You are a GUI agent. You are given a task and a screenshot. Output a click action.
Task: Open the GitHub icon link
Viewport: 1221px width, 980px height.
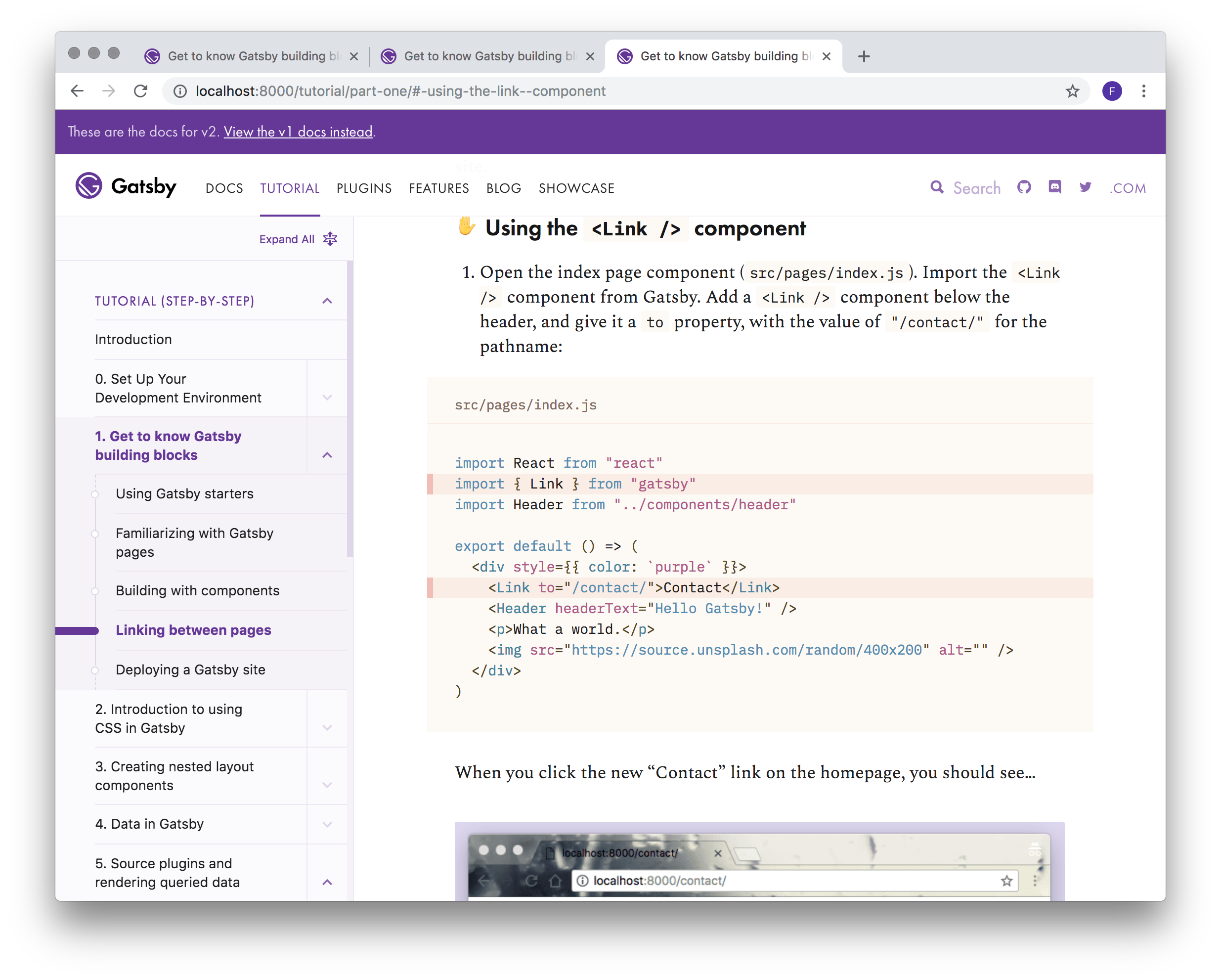pyautogui.click(x=1024, y=187)
